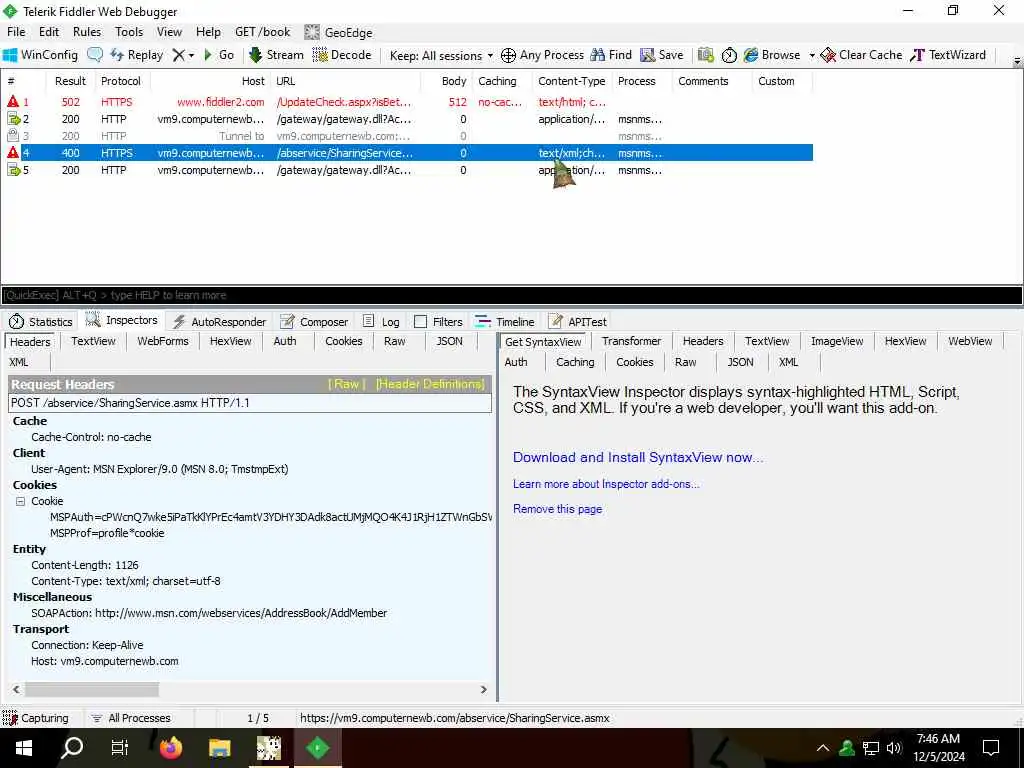Click the Remove (X) toolbar icon
The image size is (1024, 768).
(178, 56)
